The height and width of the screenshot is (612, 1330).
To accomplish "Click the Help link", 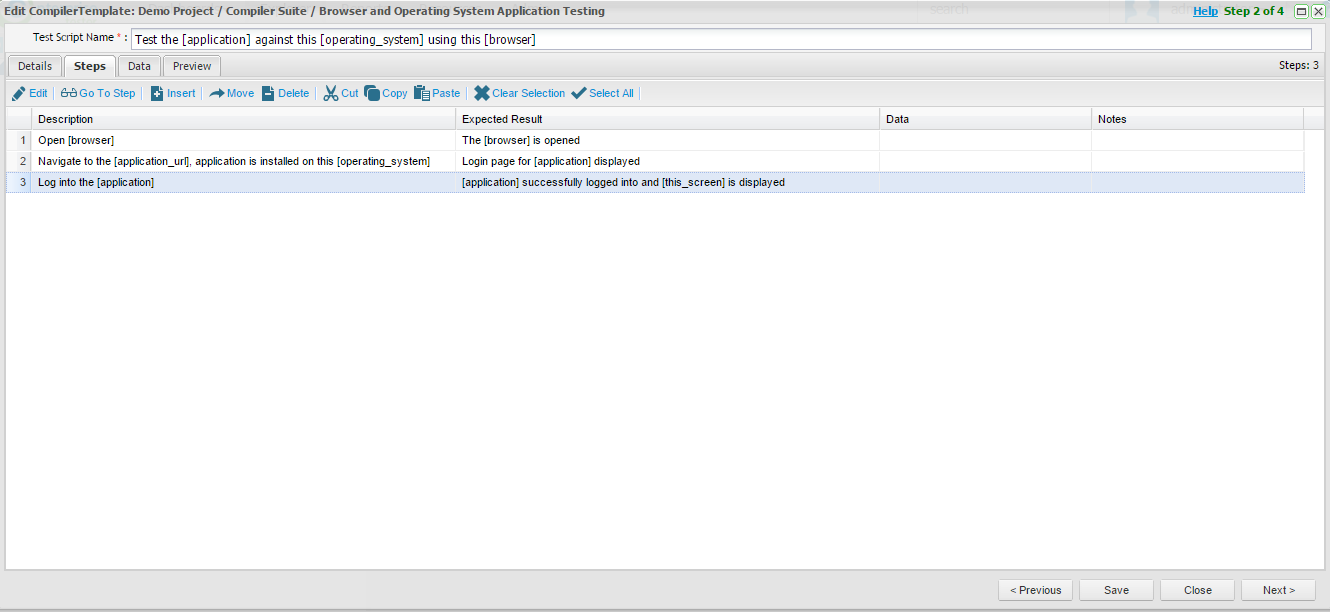I will (1205, 11).
